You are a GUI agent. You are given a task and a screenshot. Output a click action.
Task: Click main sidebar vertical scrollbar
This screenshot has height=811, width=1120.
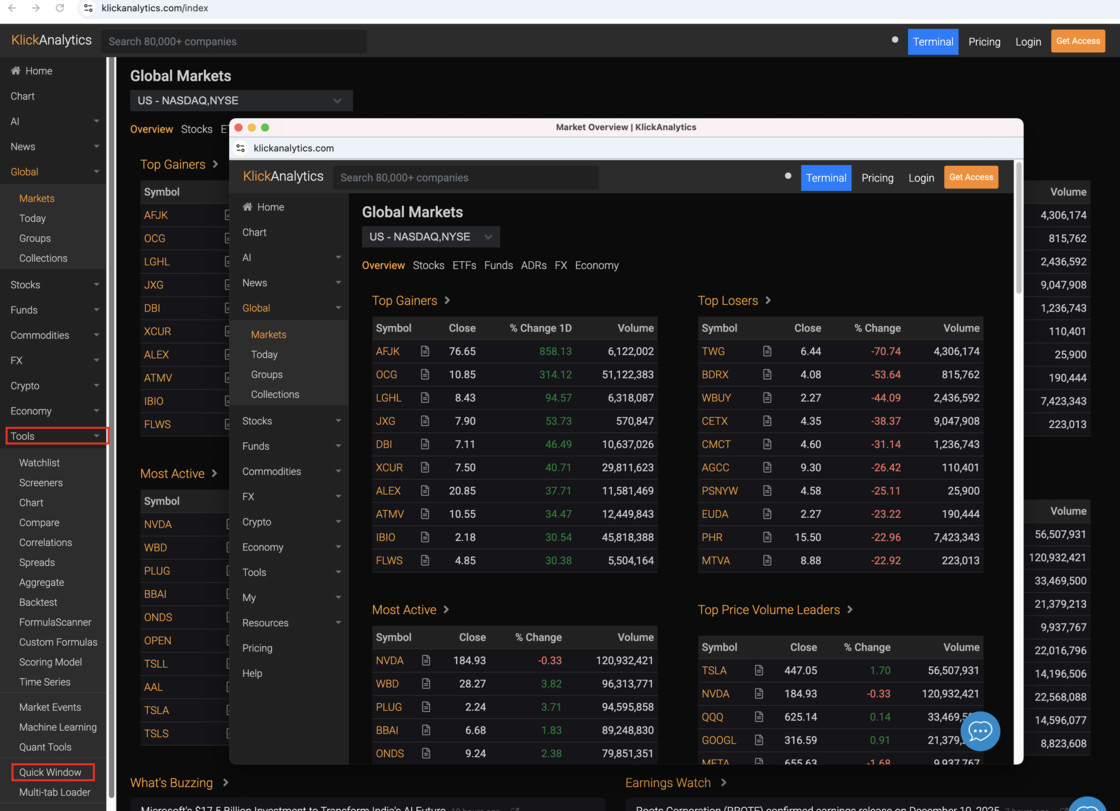click(x=111, y=427)
